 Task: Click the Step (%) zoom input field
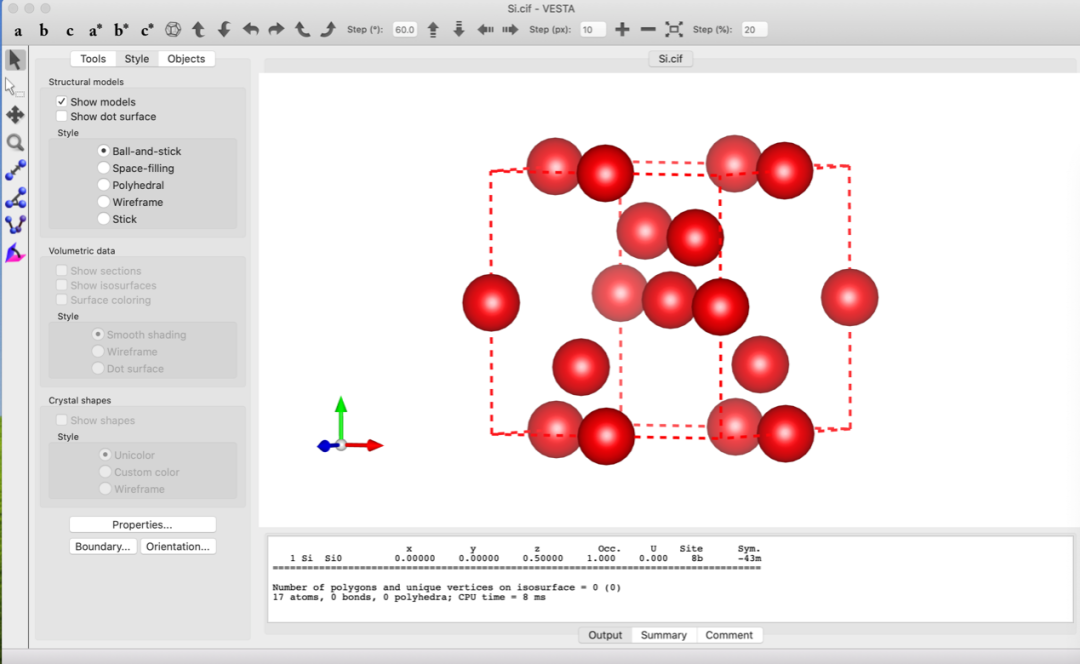point(754,30)
